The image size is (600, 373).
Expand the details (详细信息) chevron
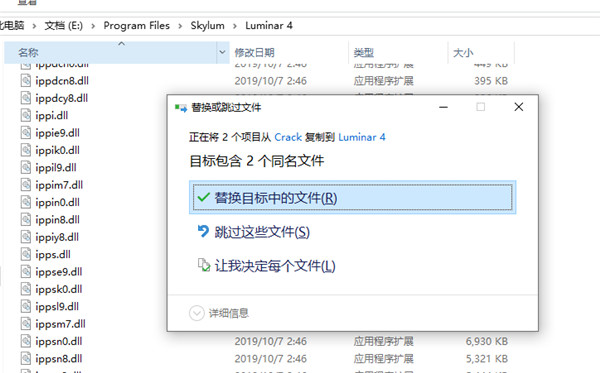[197, 313]
